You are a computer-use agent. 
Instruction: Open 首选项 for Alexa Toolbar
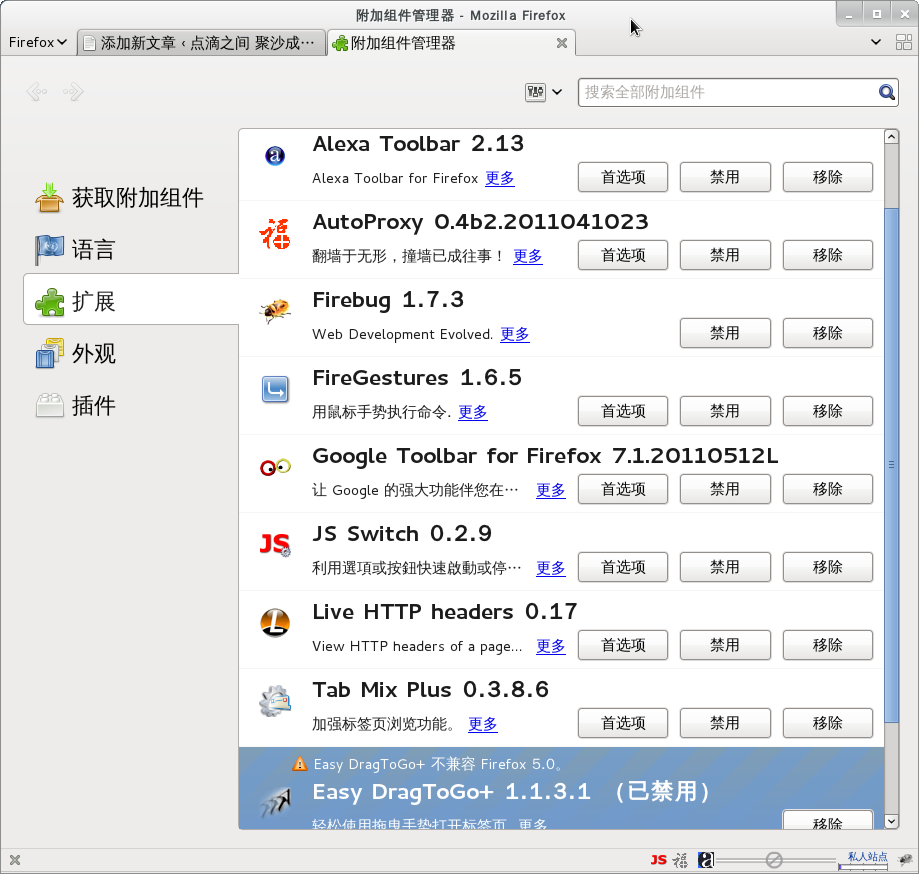pyautogui.click(x=622, y=177)
